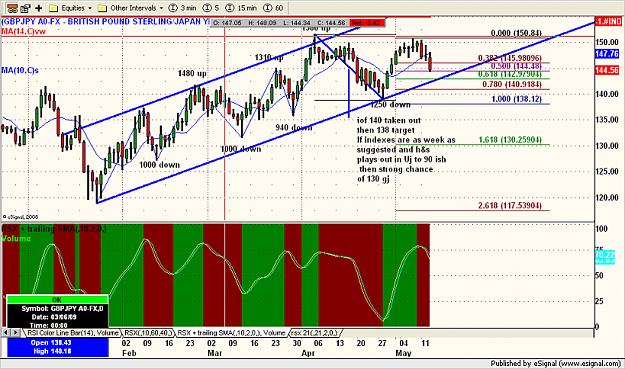625x369 pixels.
Task: Expand the Other Intervals dropdown arrow
Action: click(x=161, y=8)
